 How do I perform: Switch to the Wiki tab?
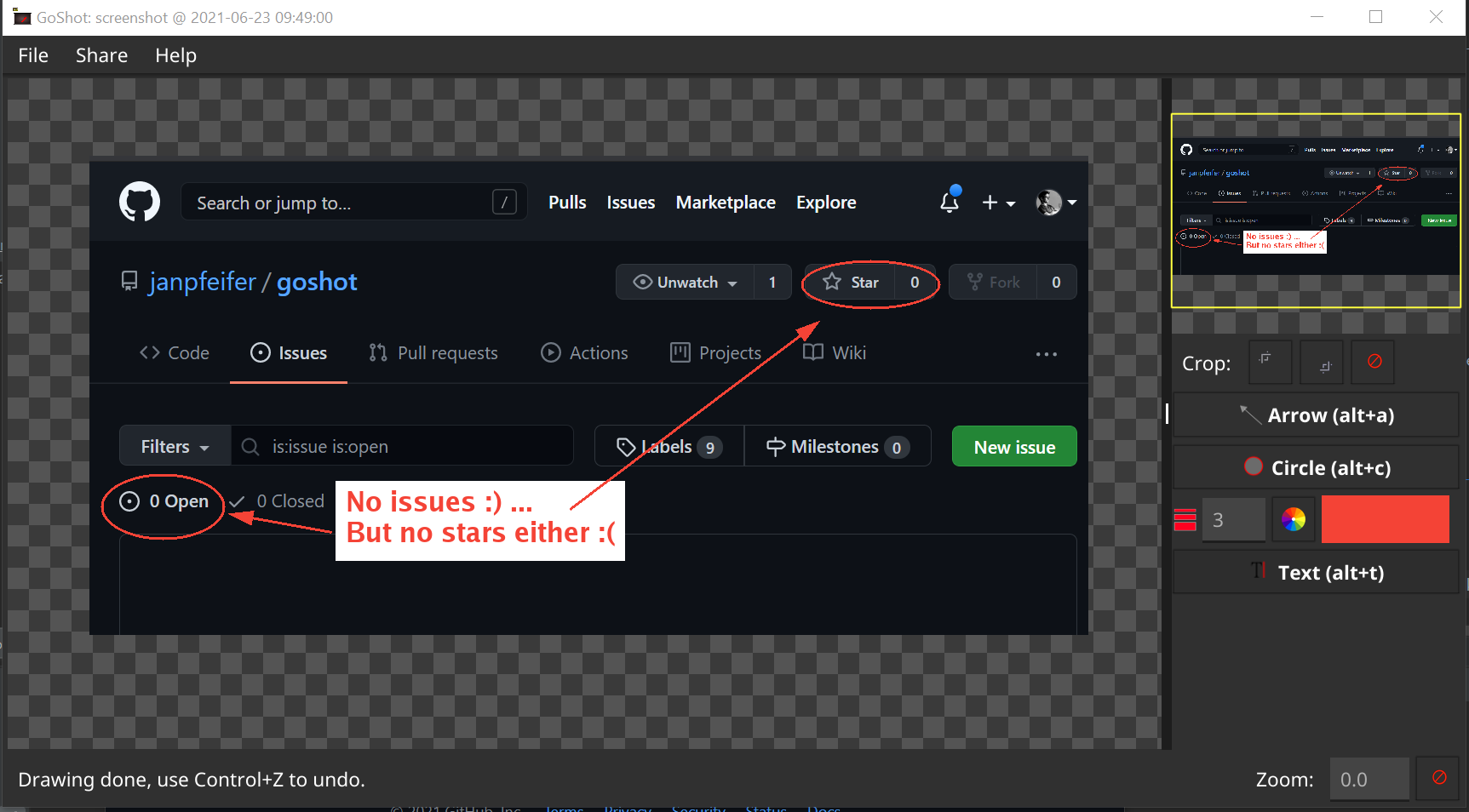click(835, 352)
